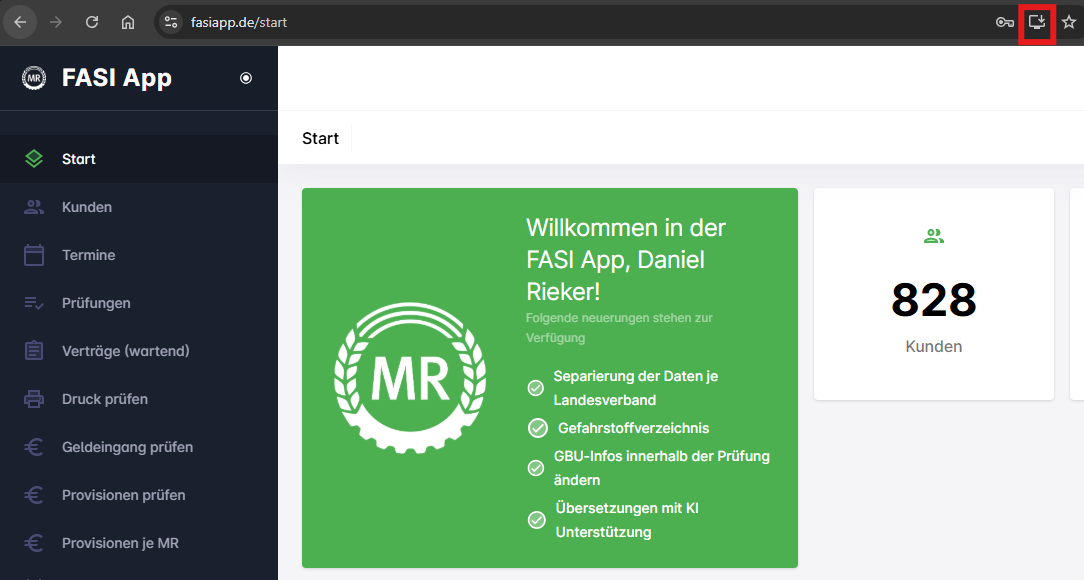Screen dimensions: 1084x580
Task: Click the Verträge clipboard icon
Action: (x=34, y=351)
